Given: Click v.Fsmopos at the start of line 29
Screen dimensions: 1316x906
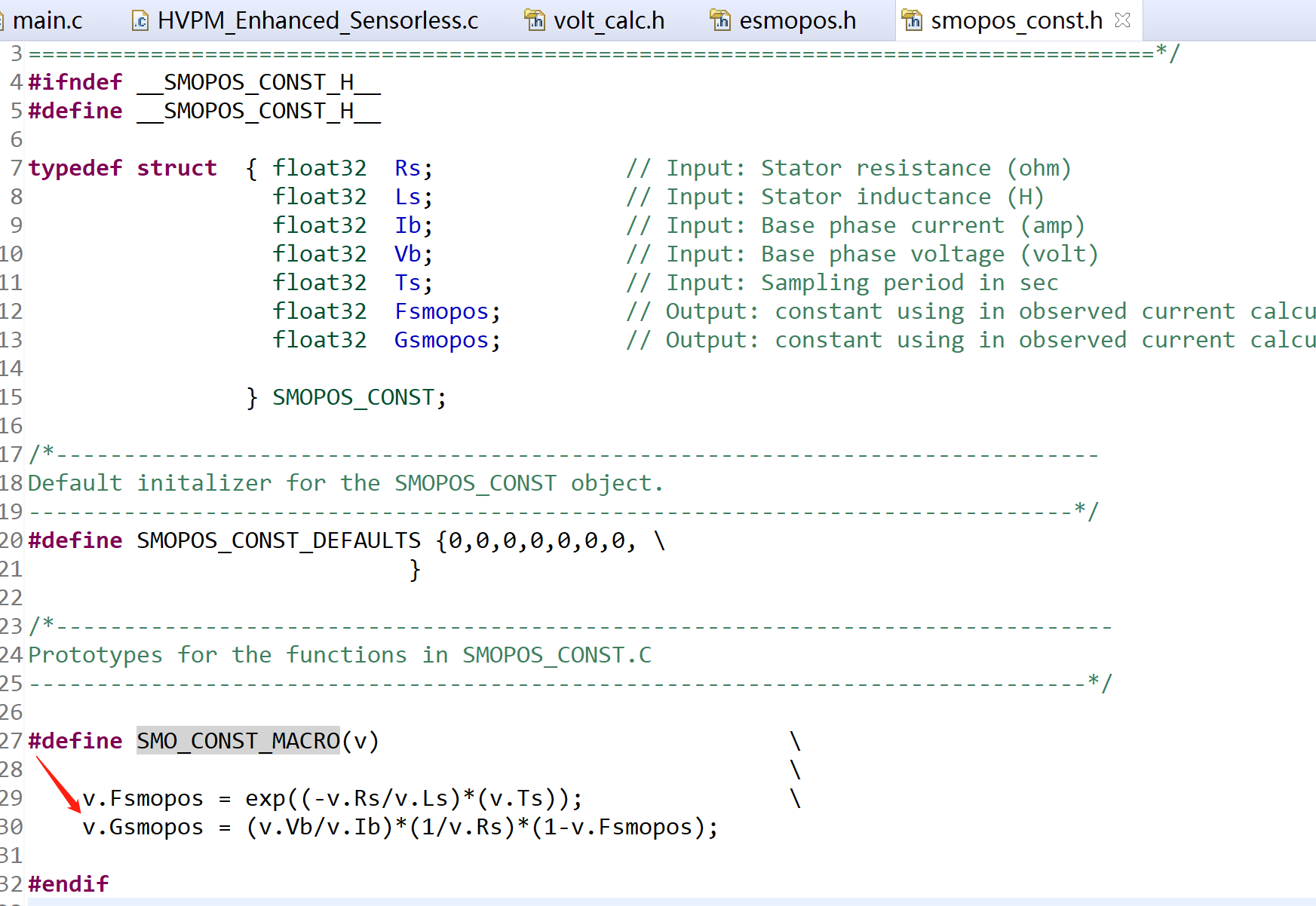Looking at the screenshot, I should (143, 798).
